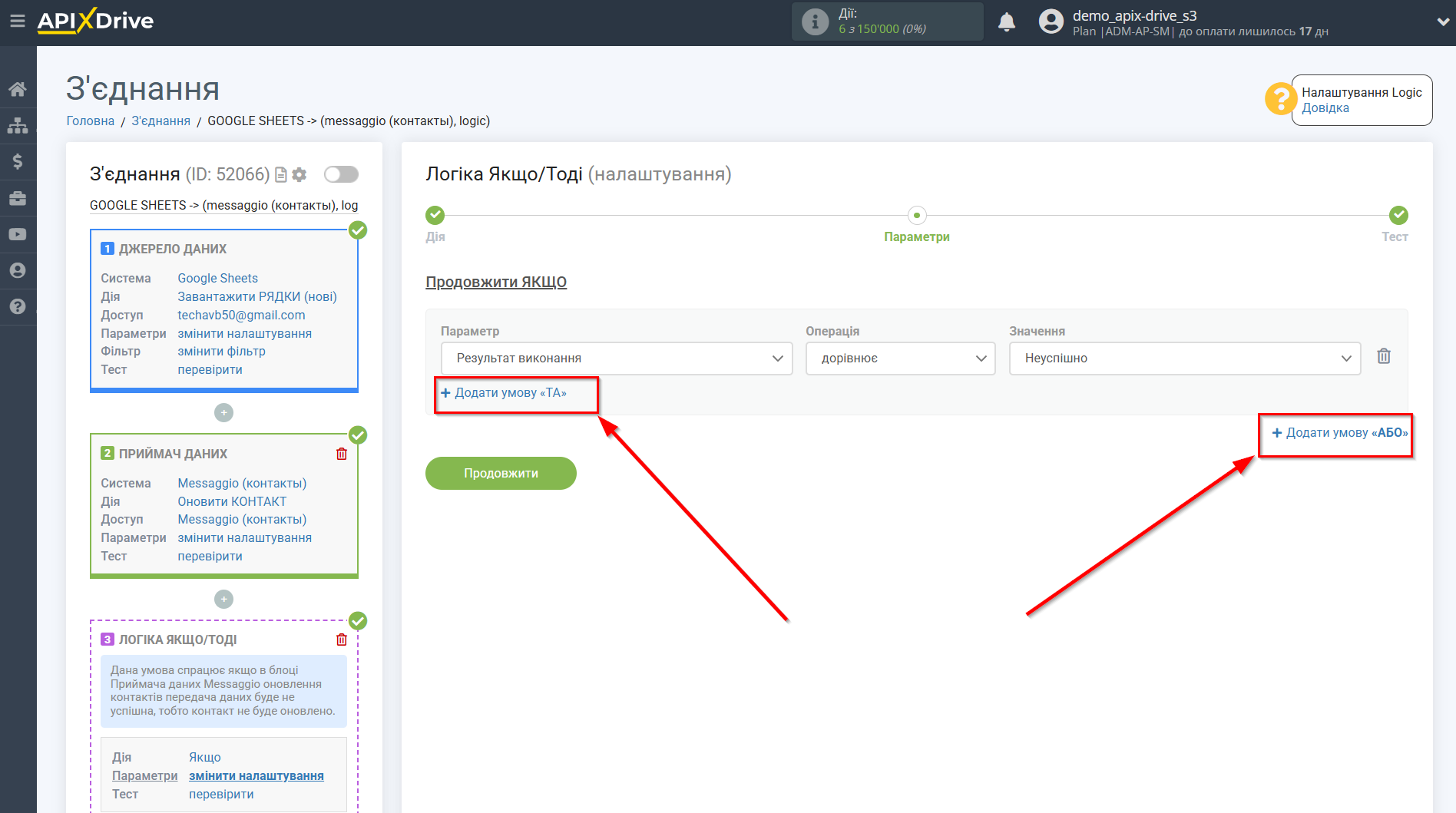Expand the user account menu chevron
This screenshot has width=1456, height=813.
pos(1442,22)
